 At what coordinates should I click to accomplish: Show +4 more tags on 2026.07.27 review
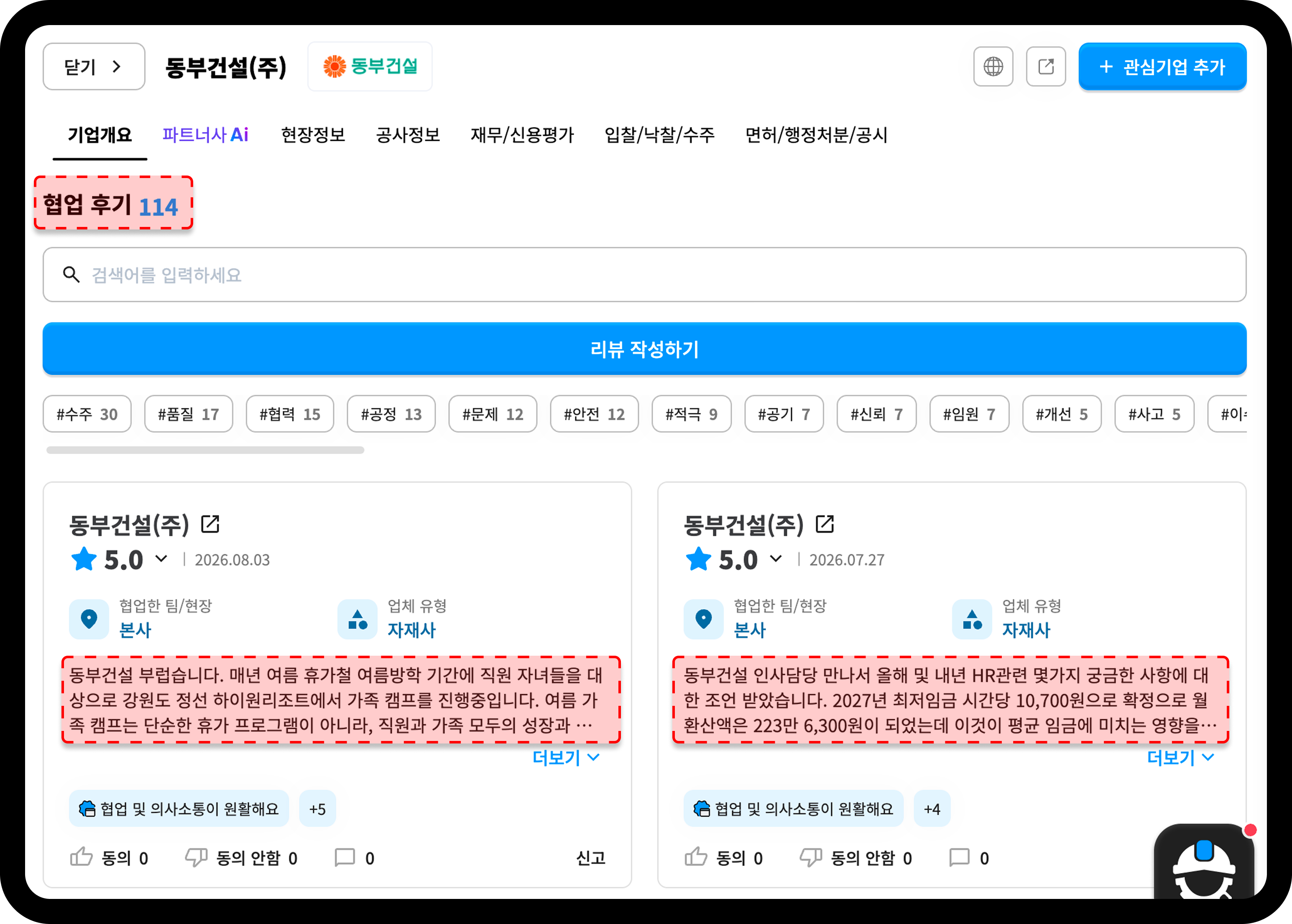pyautogui.click(x=932, y=809)
